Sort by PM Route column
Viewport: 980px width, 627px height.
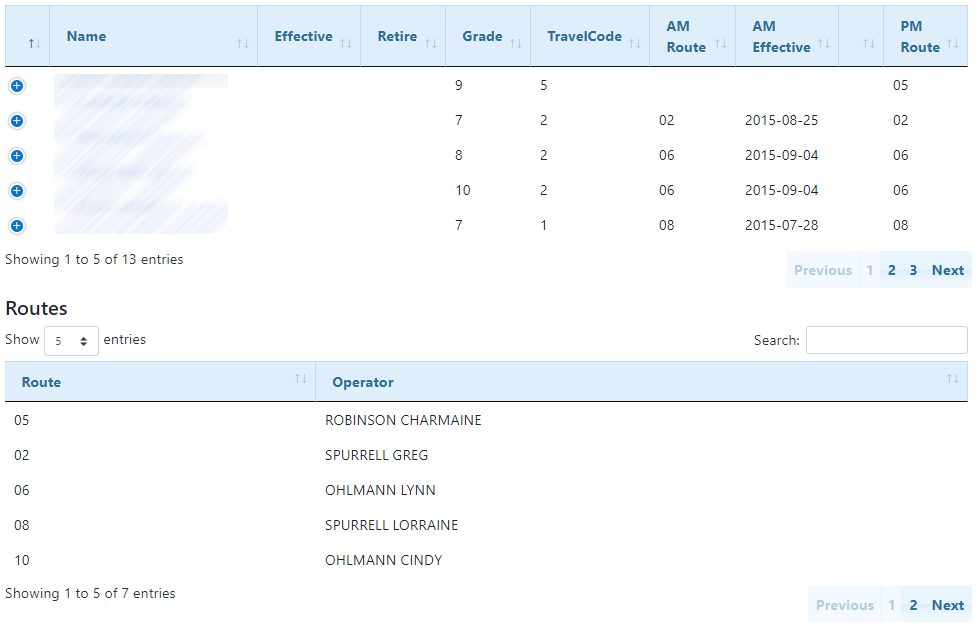(924, 37)
